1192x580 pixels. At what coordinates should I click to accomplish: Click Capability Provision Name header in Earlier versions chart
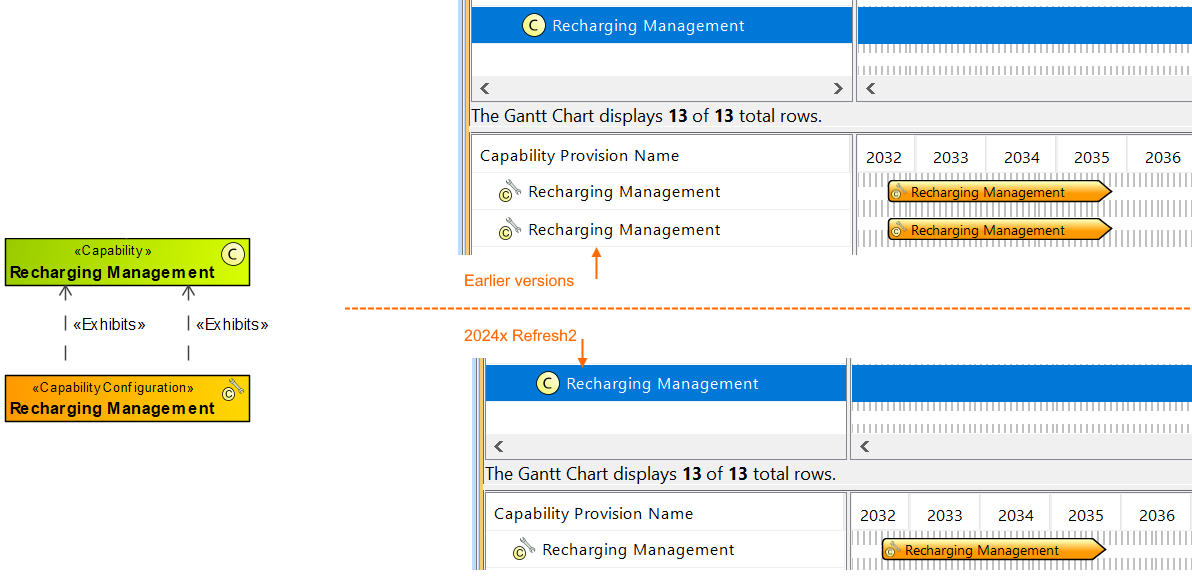pos(579,156)
